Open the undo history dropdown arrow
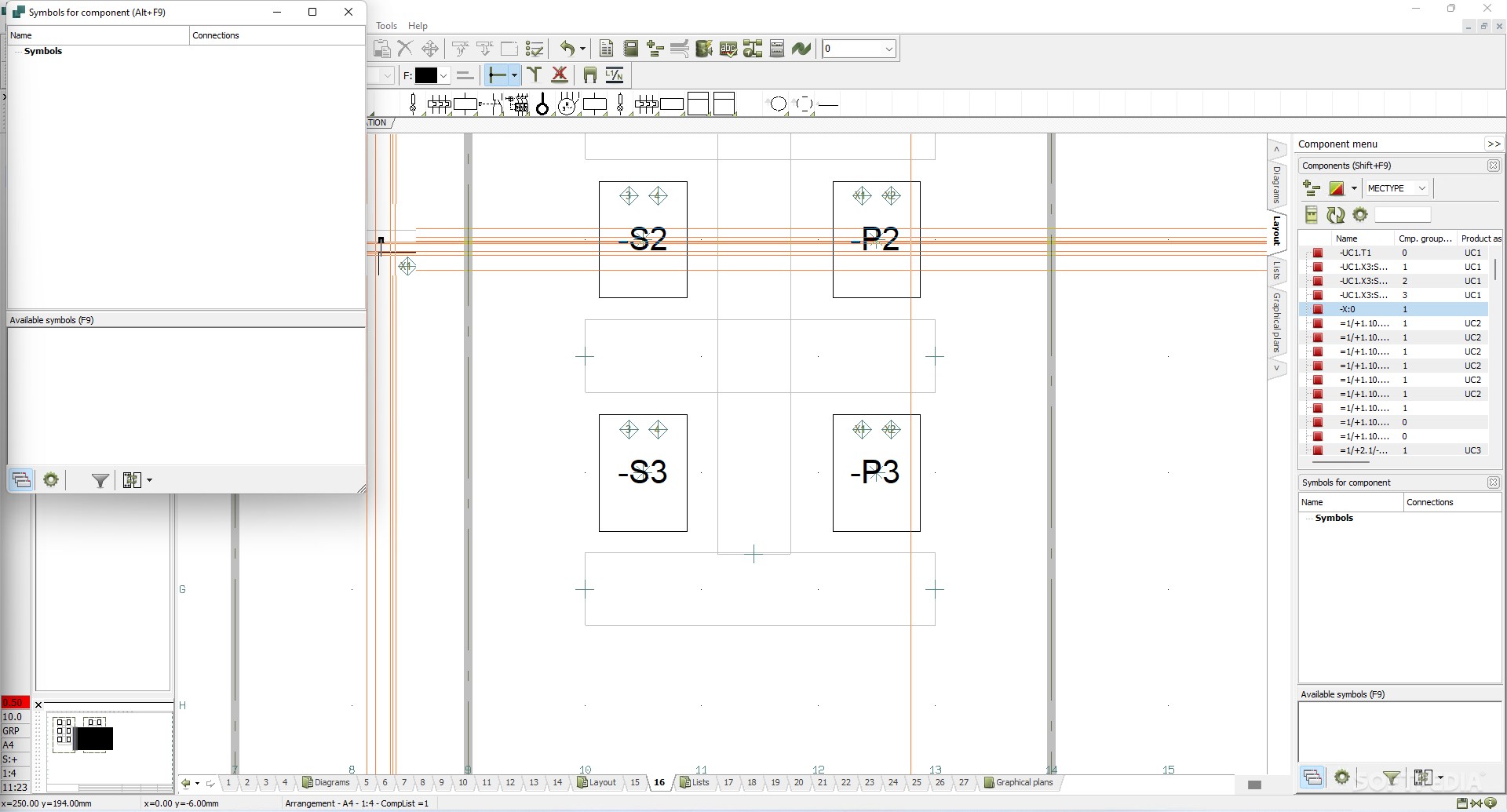Screen dimensions: 1507x812 point(582,49)
